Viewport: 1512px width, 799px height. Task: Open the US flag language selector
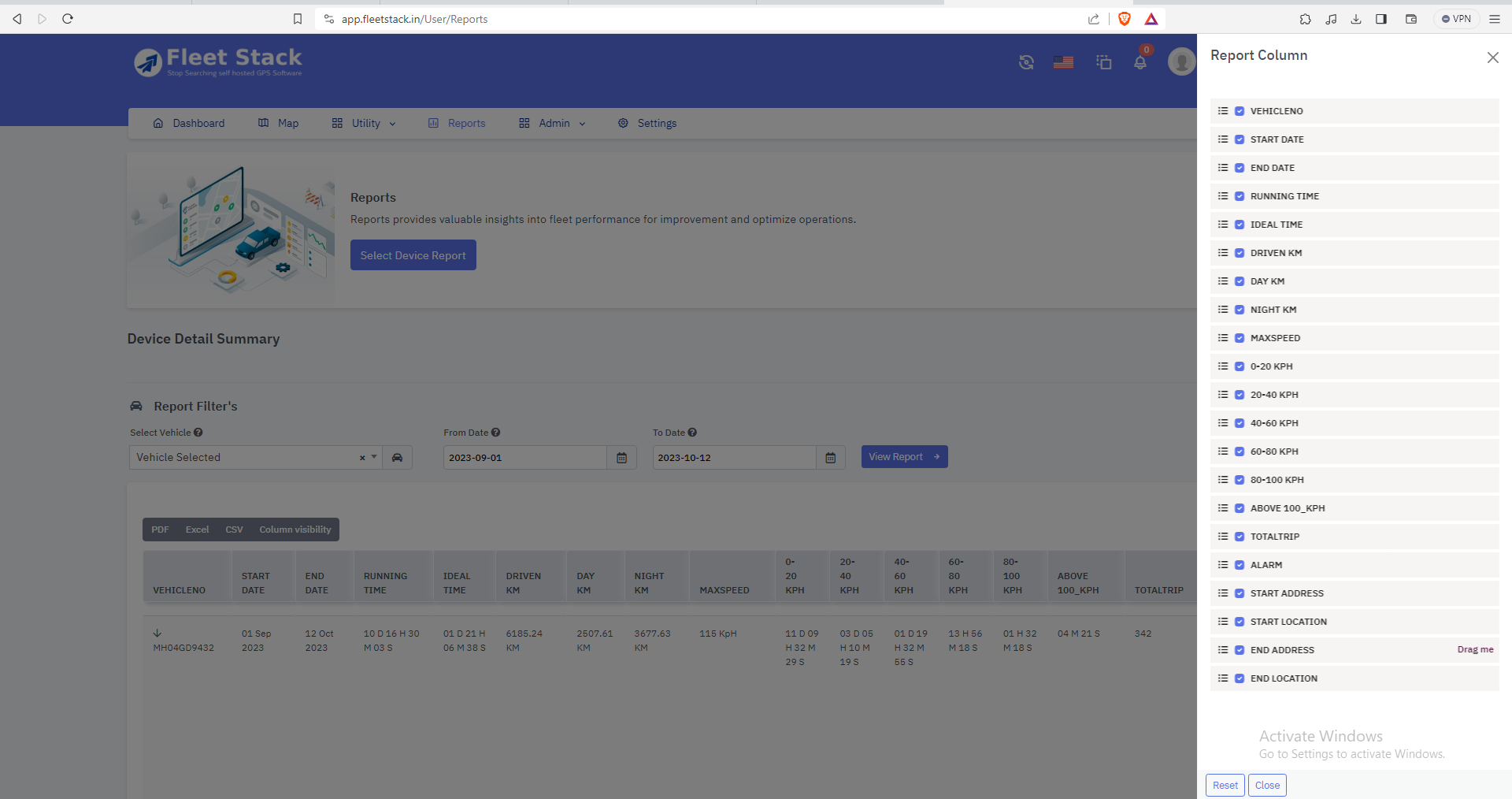coord(1063,62)
